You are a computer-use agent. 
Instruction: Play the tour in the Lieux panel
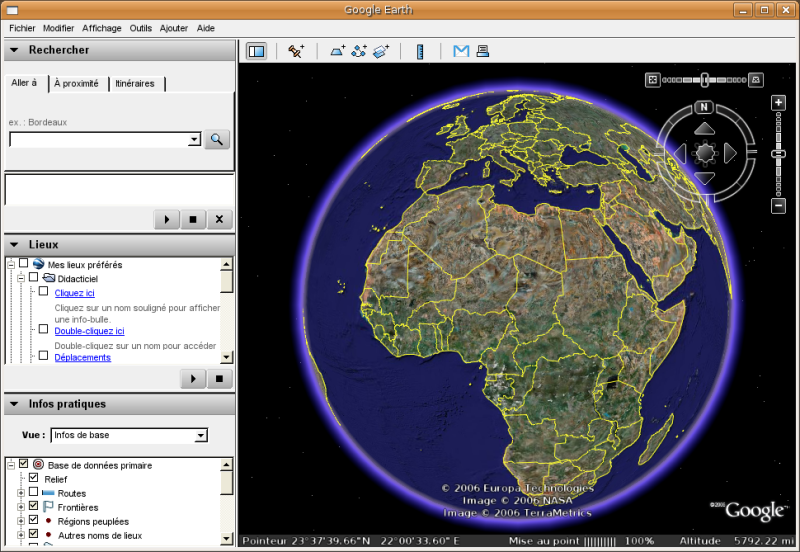click(x=193, y=379)
